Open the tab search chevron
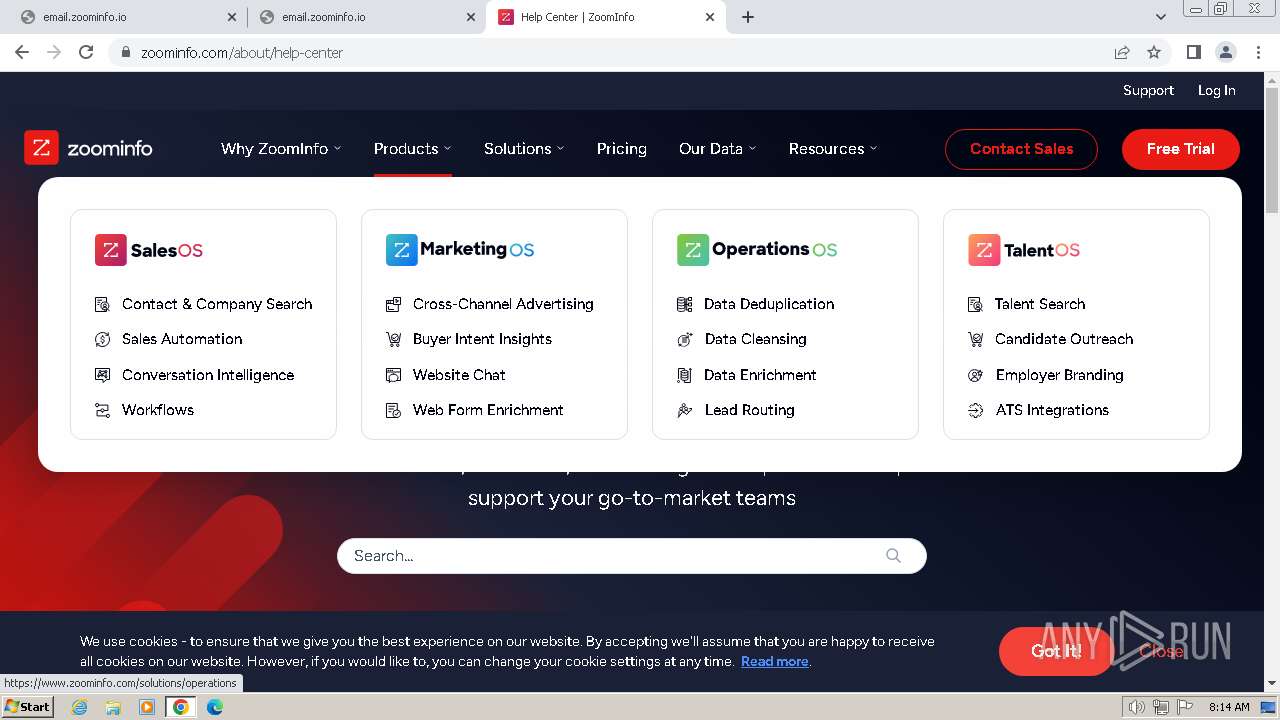Screen dimensions: 1280x720 [x=1160, y=17]
